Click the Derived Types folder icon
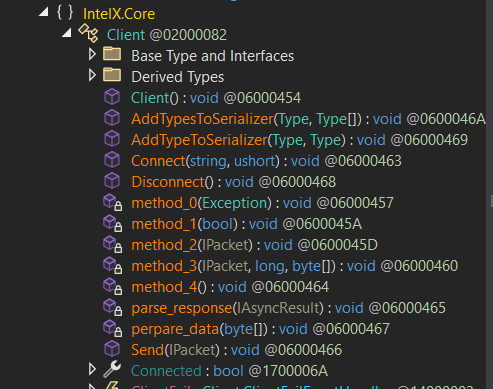The image size is (493, 389). (112, 75)
